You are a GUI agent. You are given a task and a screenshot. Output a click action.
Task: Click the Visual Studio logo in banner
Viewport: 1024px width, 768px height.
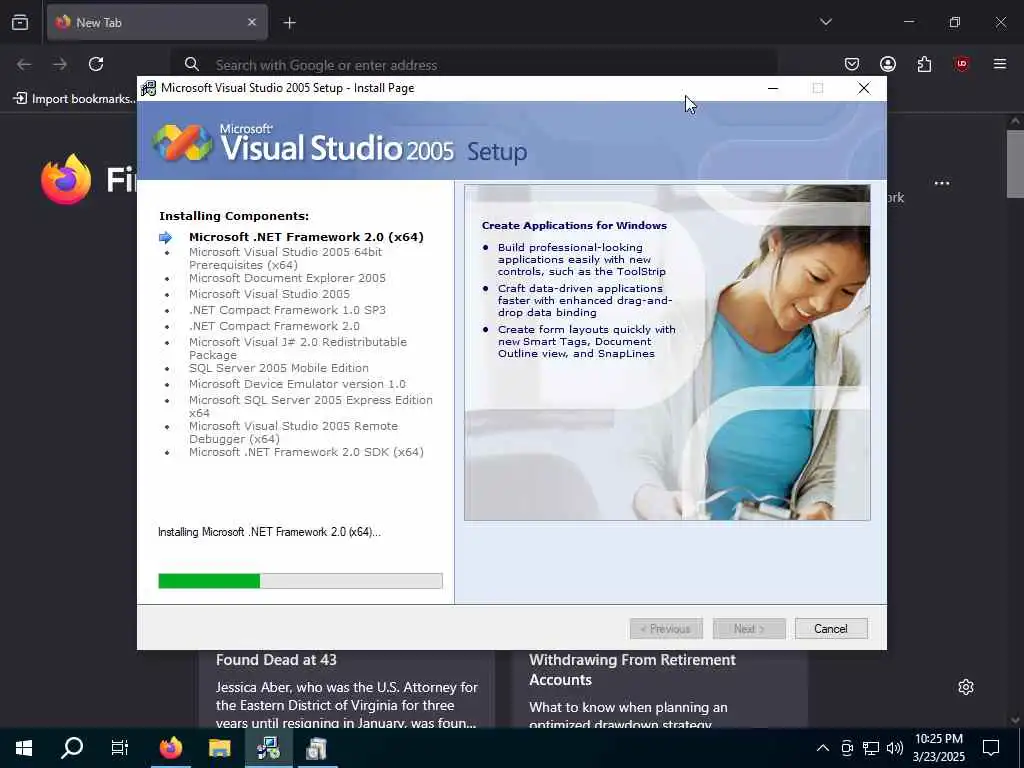[x=182, y=142]
